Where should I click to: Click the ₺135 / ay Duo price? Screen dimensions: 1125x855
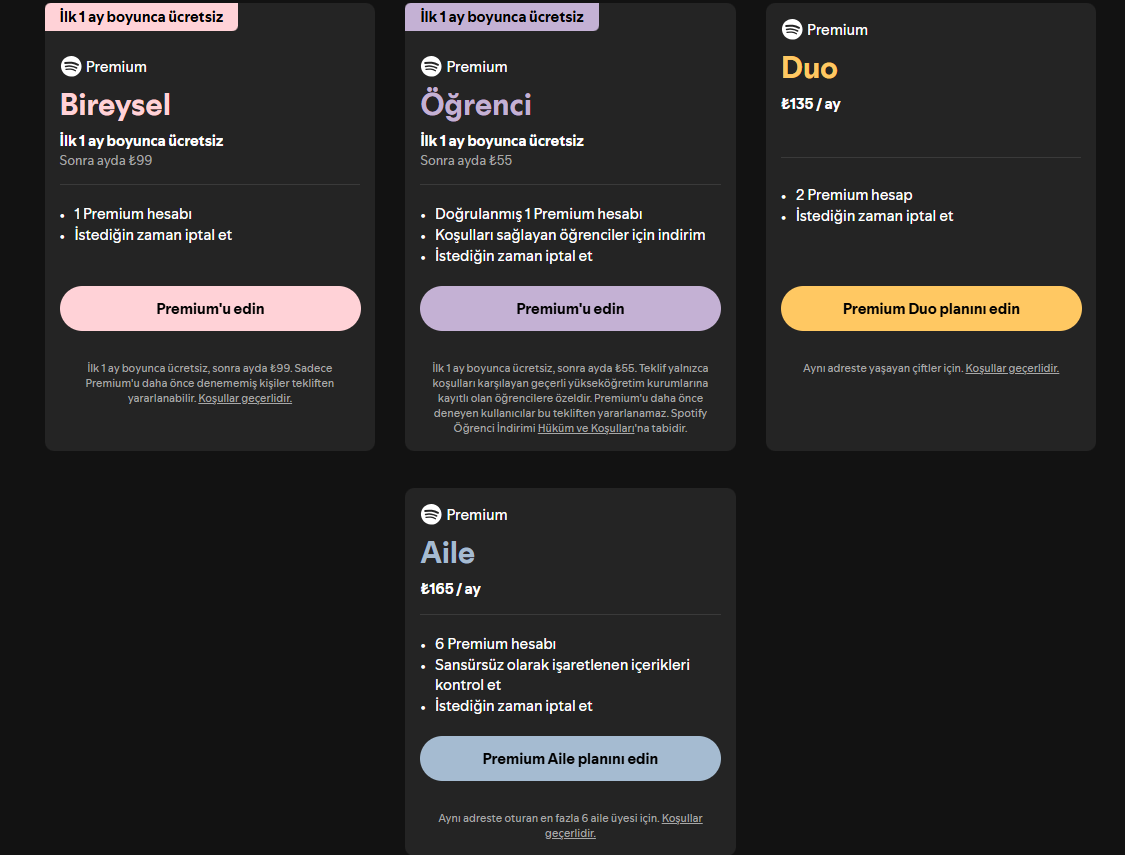click(810, 104)
